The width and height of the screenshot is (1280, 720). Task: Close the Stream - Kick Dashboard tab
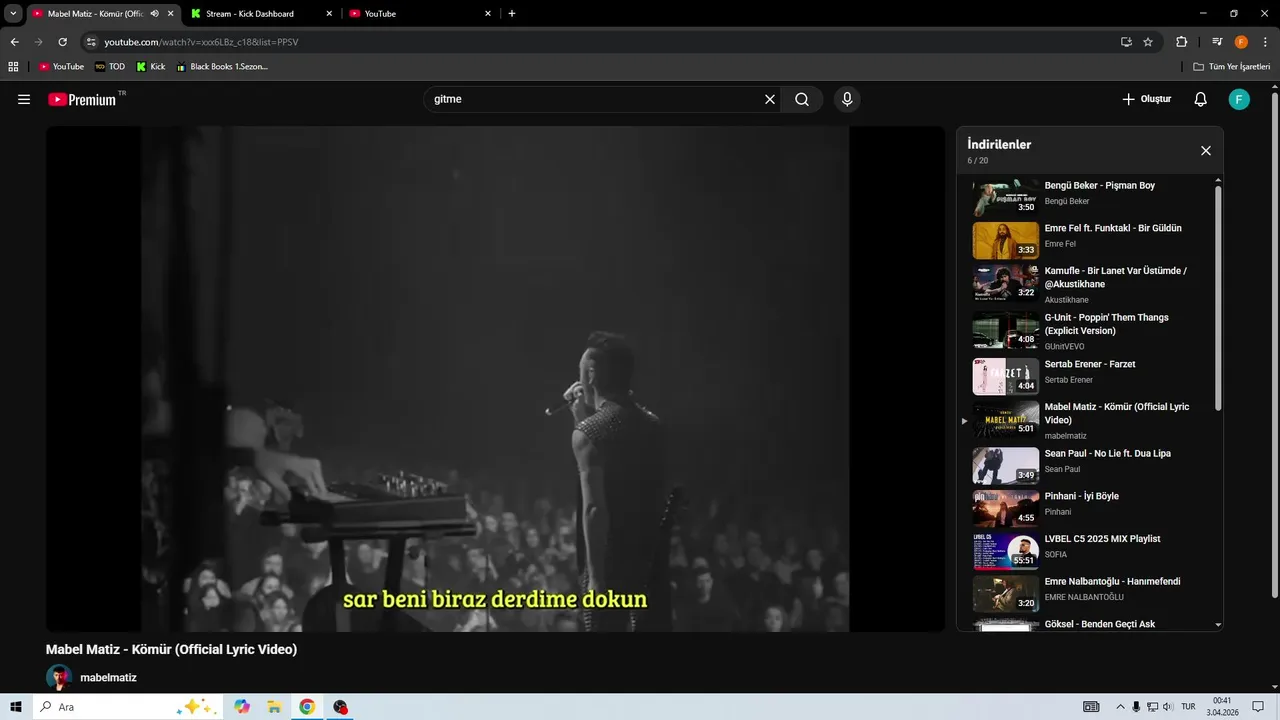point(329,14)
